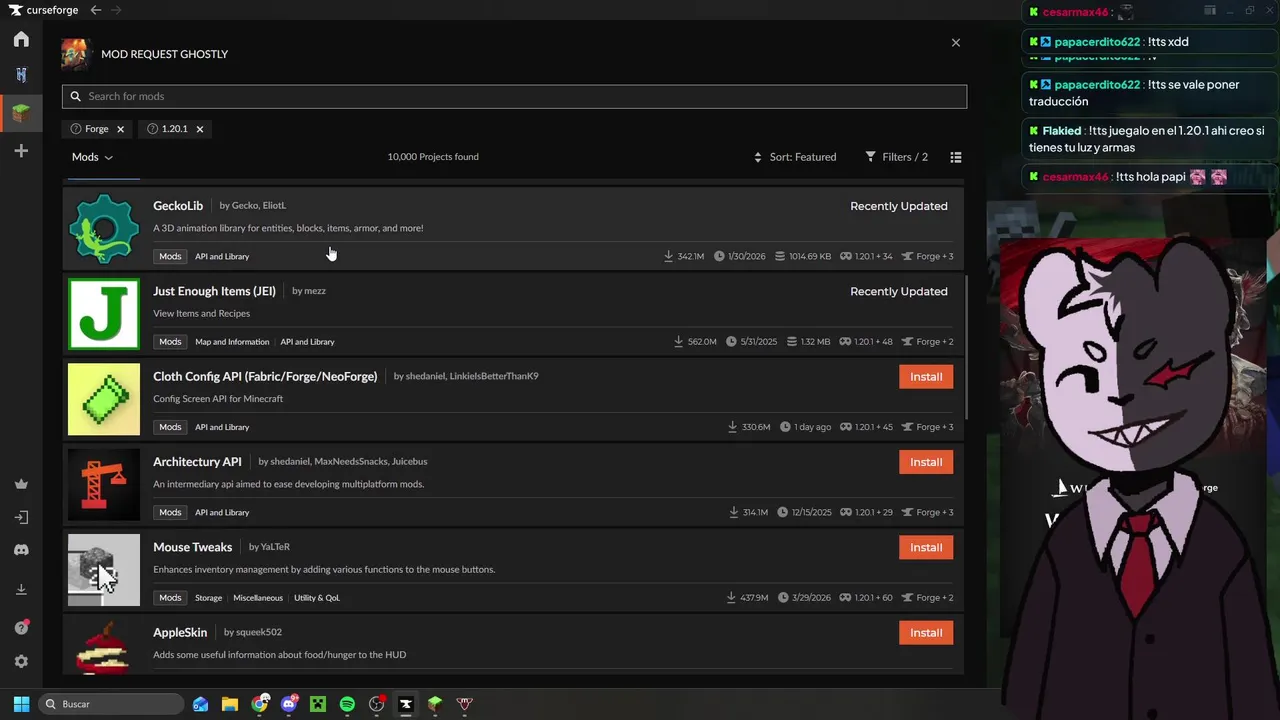Click the 10,000 Projects found text
The image size is (1280, 720).
(x=433, y=157)
